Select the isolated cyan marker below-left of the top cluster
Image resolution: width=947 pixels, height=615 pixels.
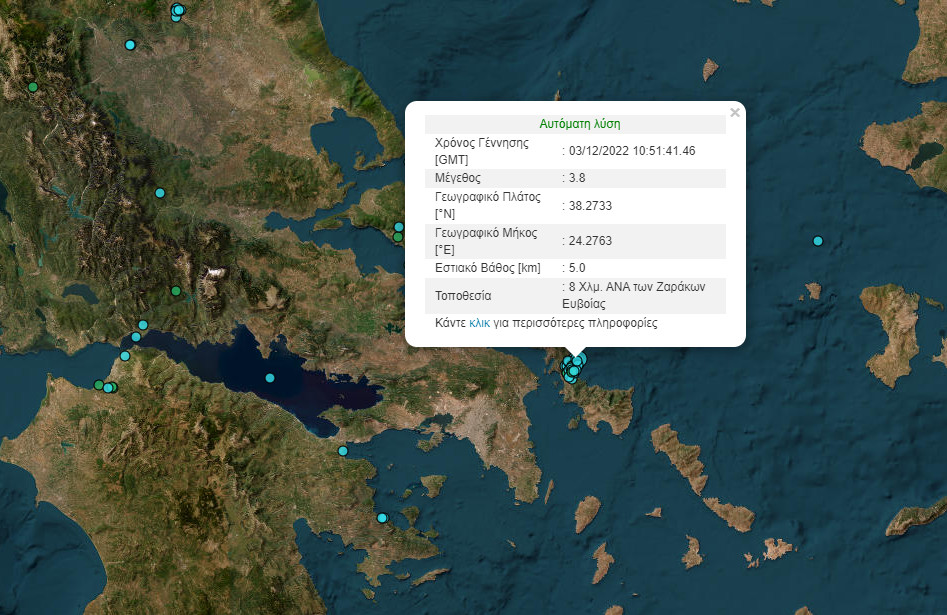pos(129,45)
